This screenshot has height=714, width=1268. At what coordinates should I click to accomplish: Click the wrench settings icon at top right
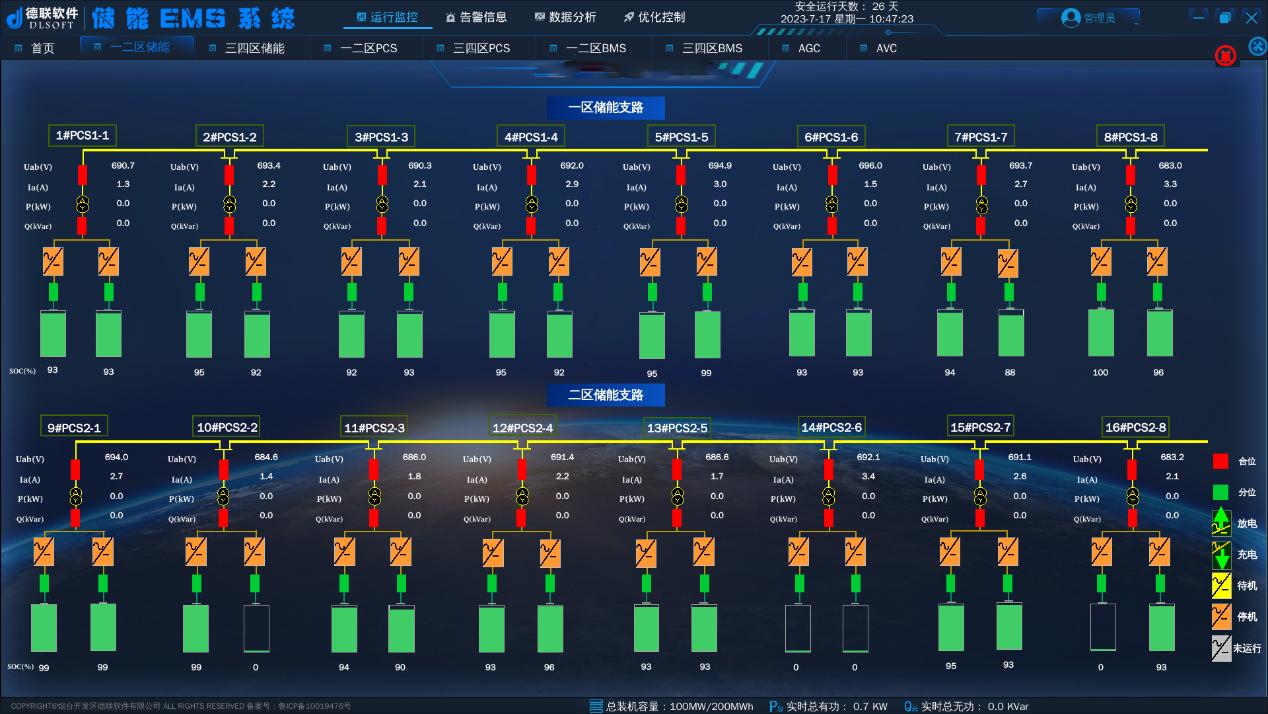(x=1257, y=47)
